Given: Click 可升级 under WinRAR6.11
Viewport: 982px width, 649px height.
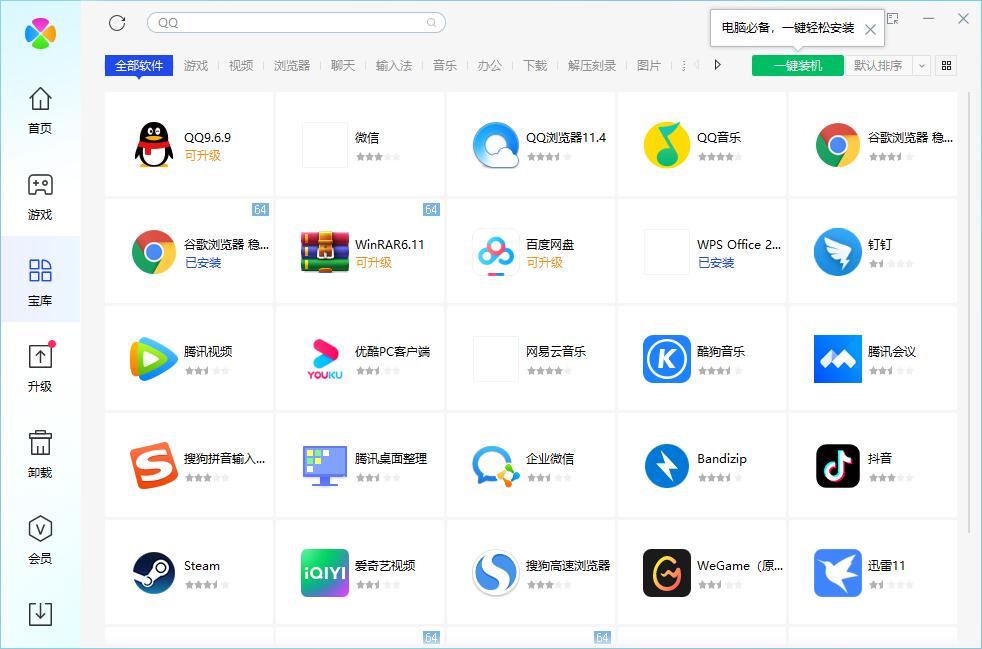Looking at the screenshot, I should [x=373, y=262].
